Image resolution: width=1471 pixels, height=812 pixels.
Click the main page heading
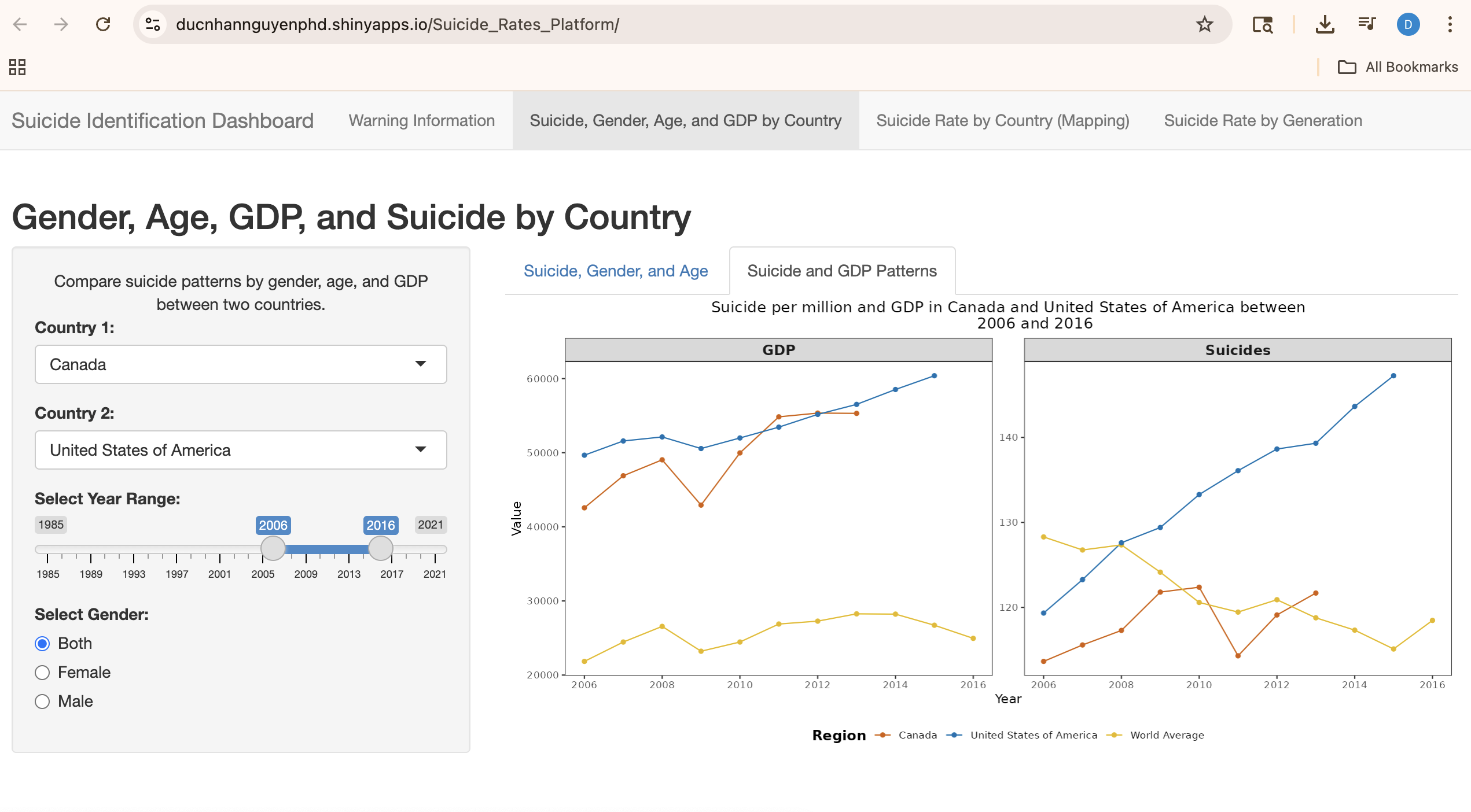351,217
